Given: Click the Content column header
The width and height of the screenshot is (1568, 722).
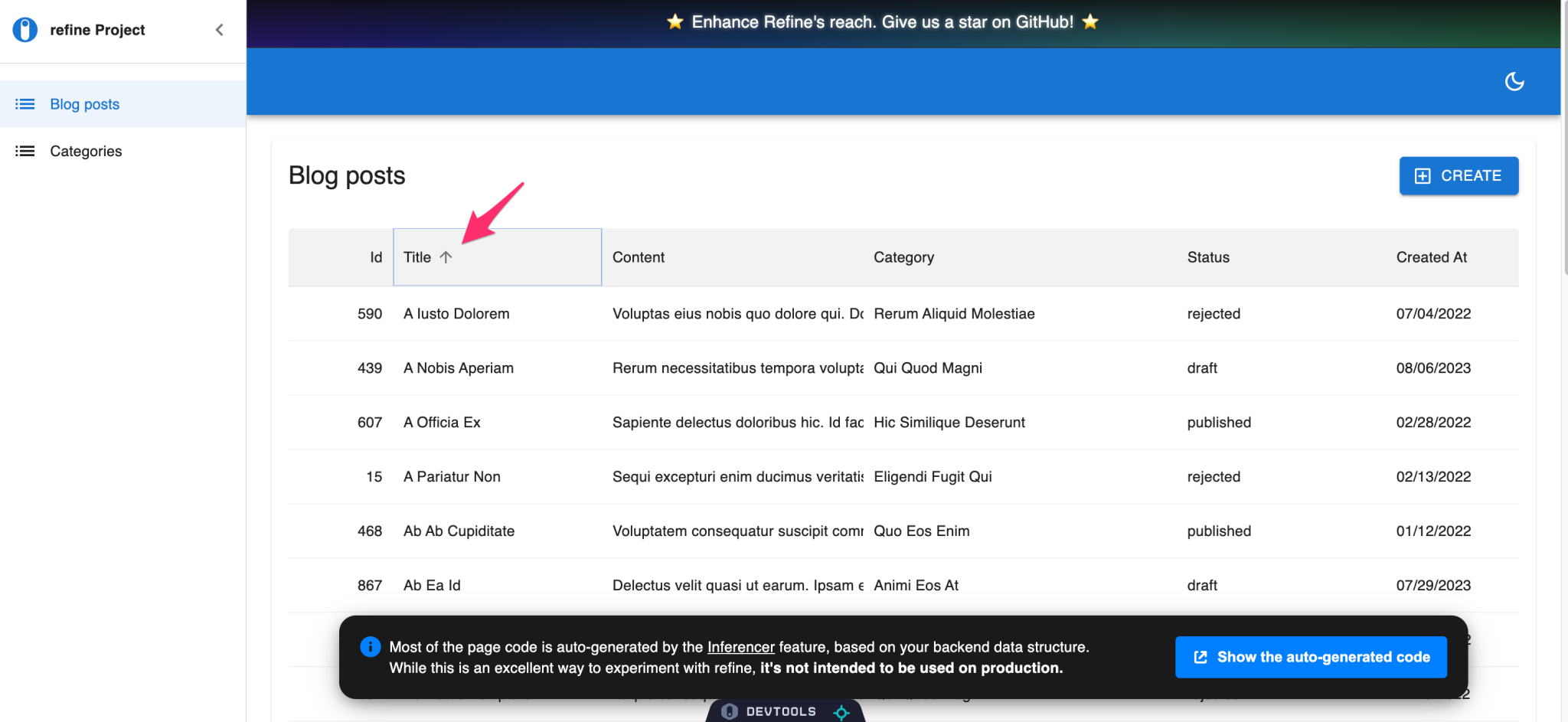Looking at the screenshot, I should [638, 257].
